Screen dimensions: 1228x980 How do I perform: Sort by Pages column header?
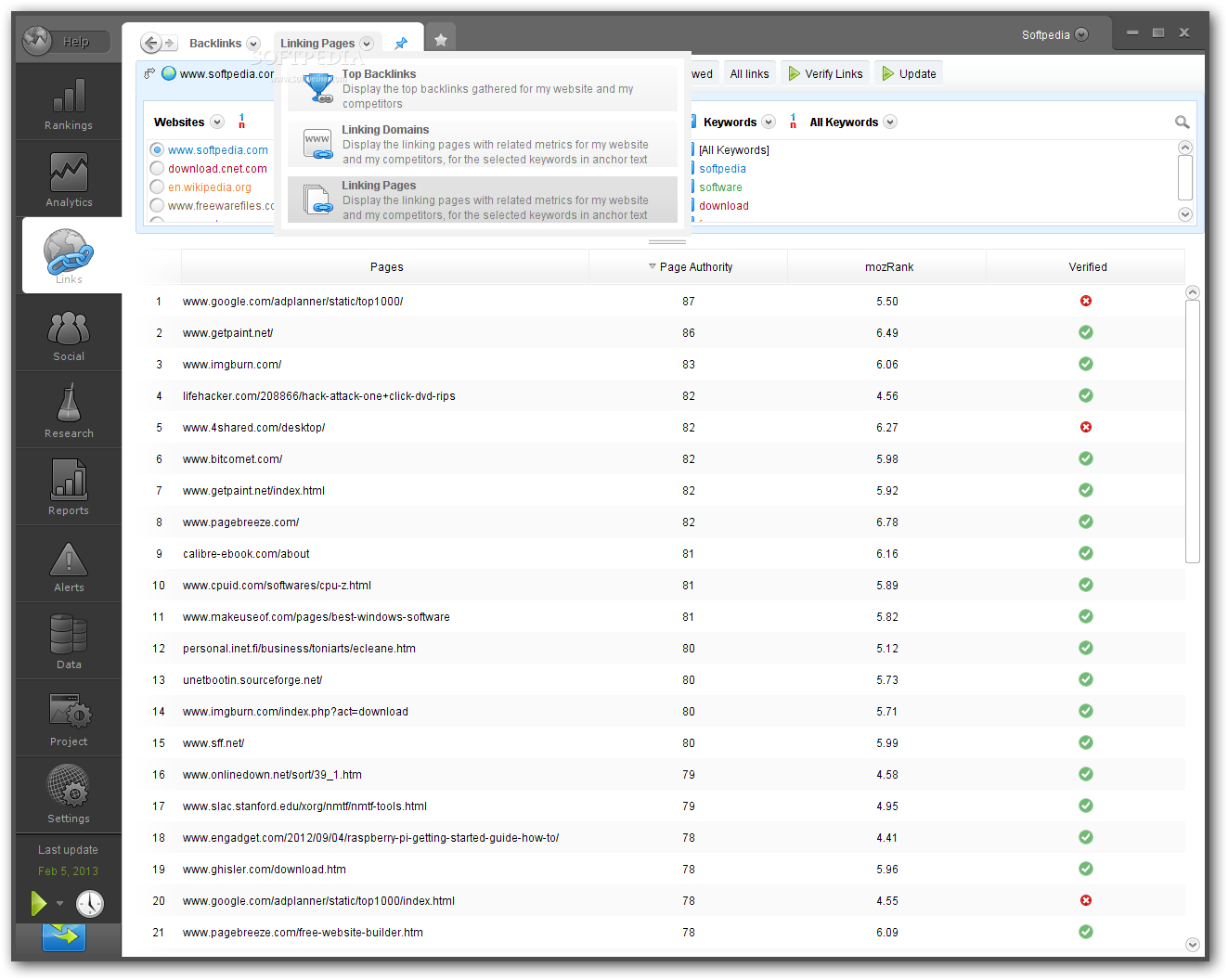pyautogui.click(x=386, y=266)
